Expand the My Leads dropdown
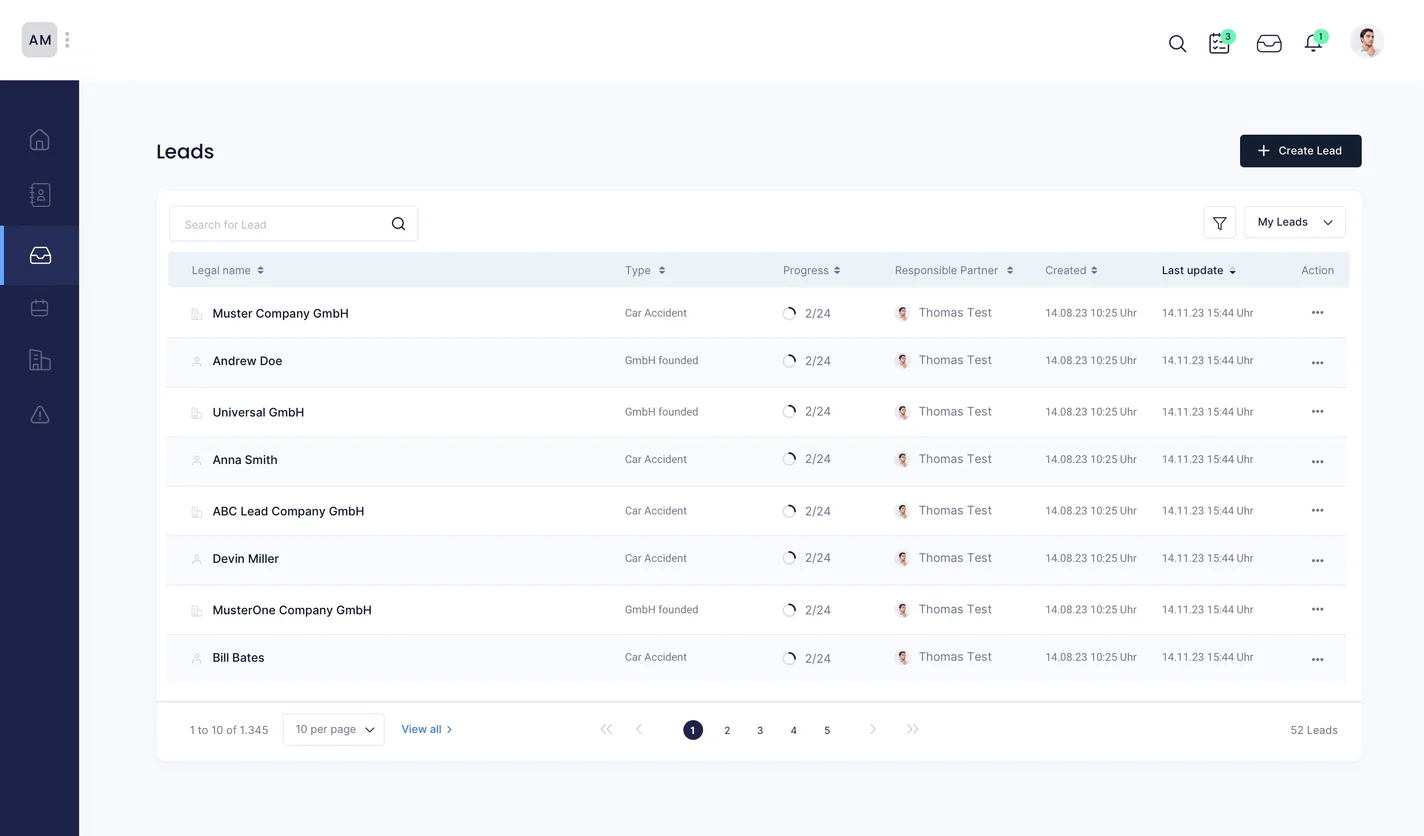The image size is (1424, 836). point(1294,222)
